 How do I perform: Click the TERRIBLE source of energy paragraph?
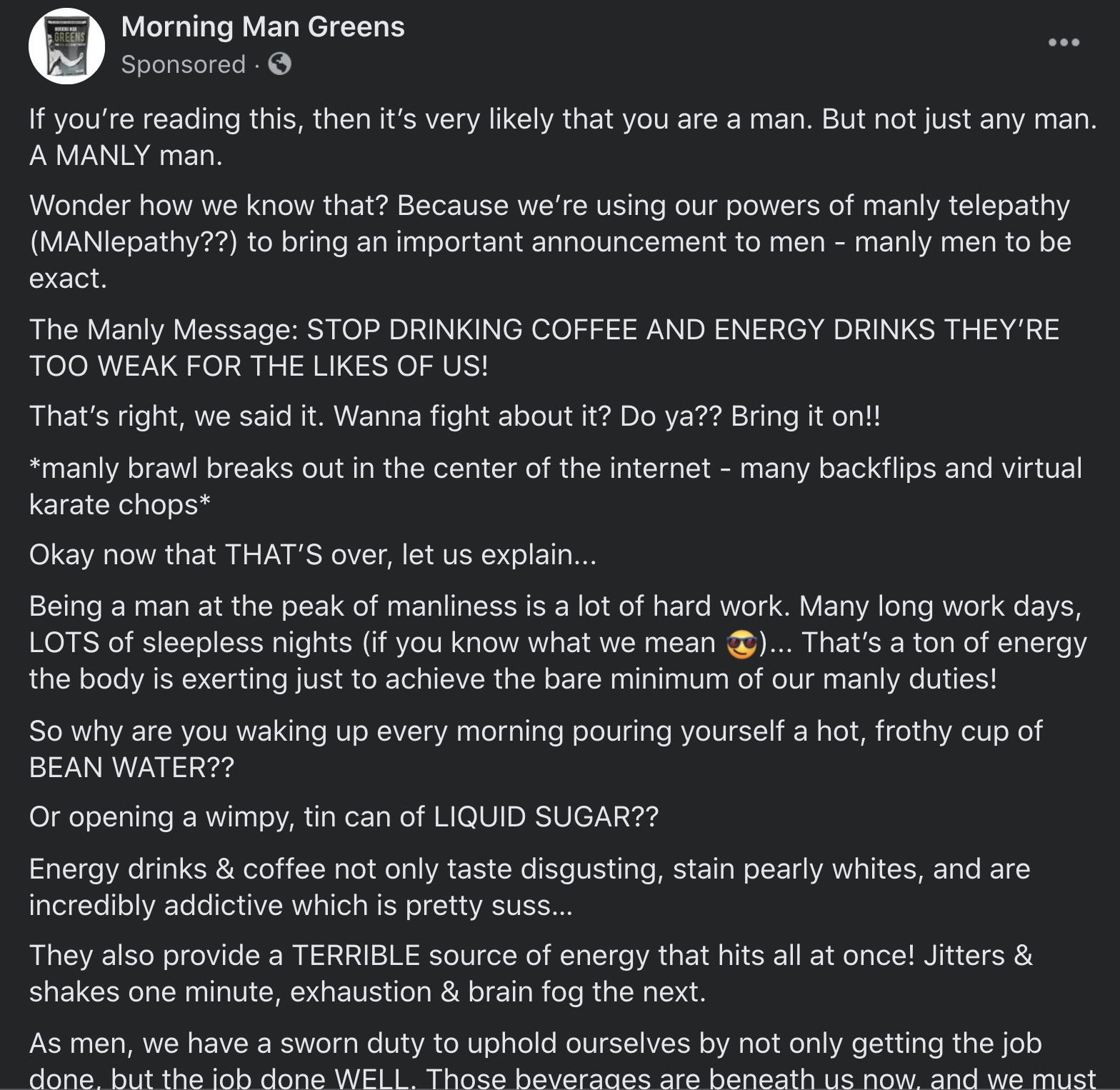pos(530,974)
